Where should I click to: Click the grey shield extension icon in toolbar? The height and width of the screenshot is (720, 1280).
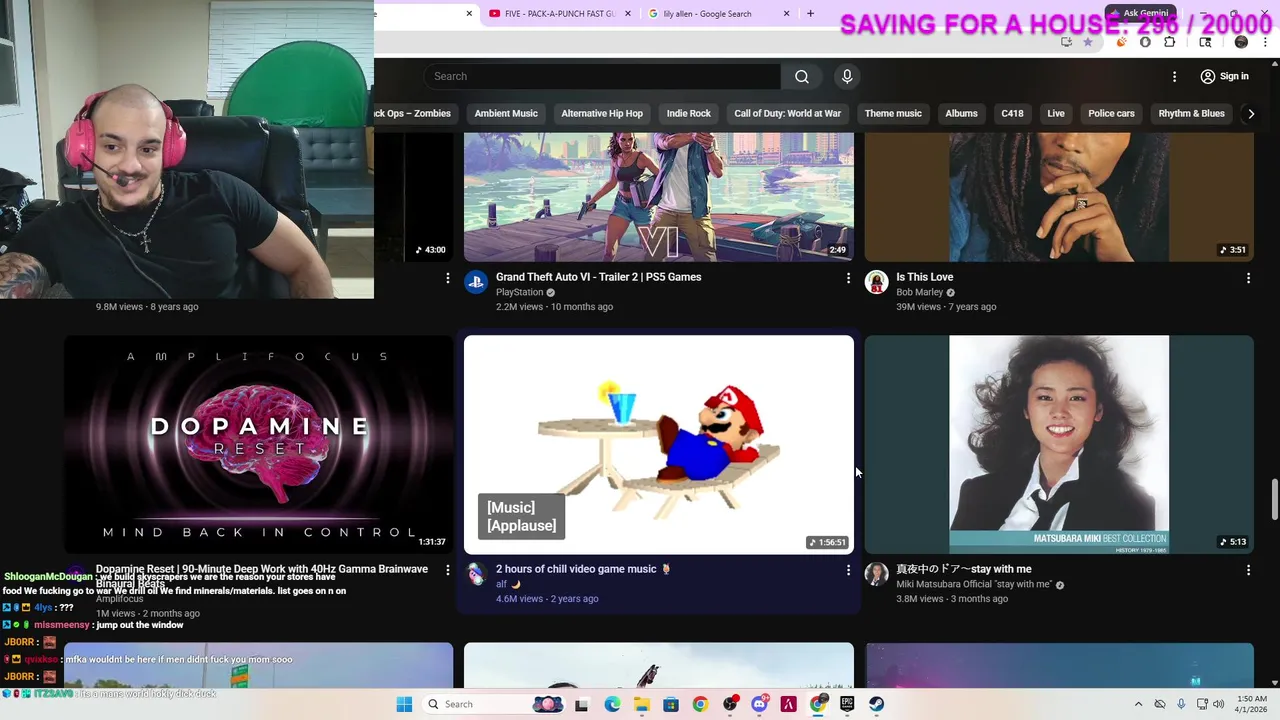(1145, 42)
